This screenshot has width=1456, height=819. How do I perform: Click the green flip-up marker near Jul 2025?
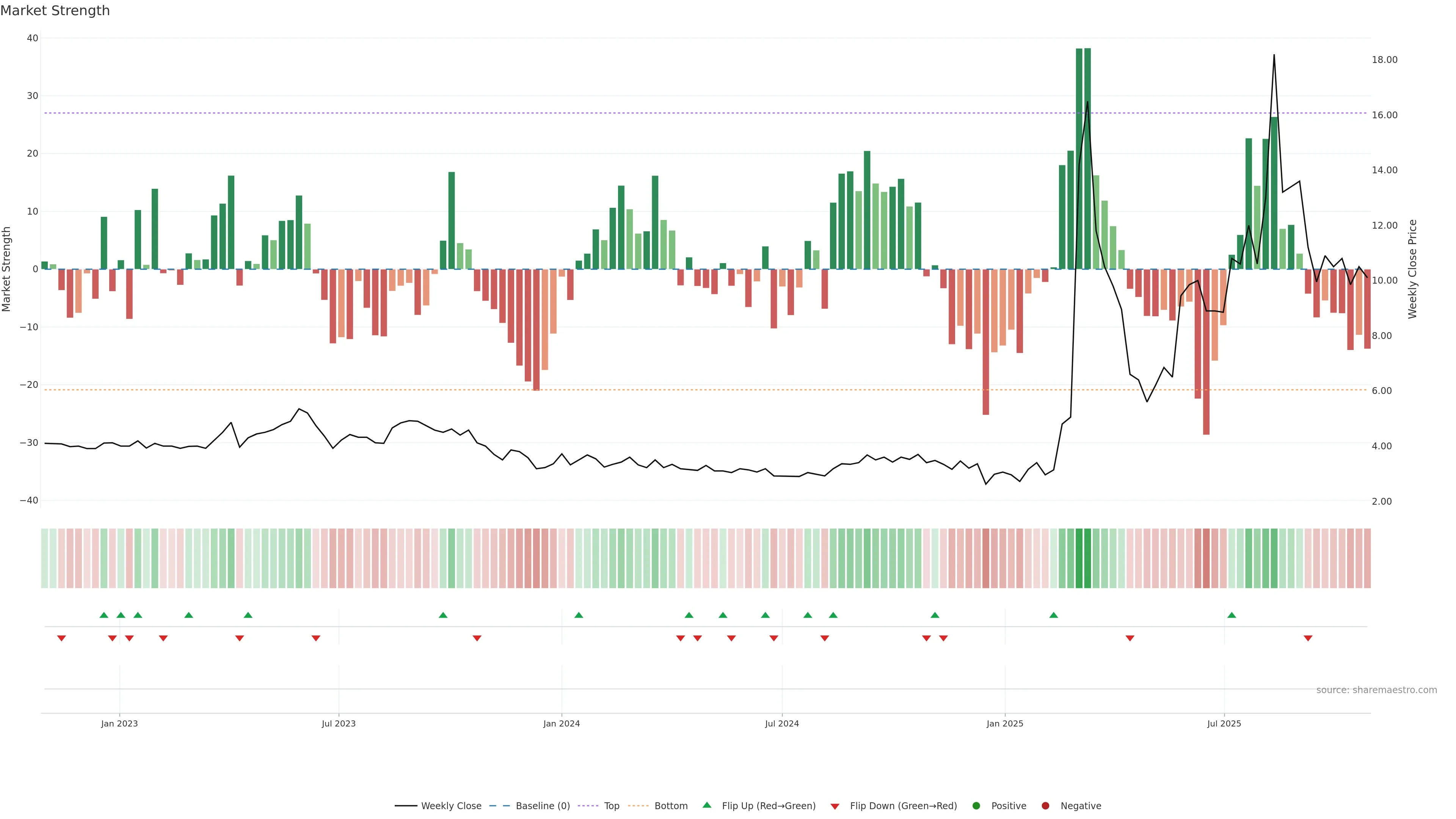[1232, 615]
